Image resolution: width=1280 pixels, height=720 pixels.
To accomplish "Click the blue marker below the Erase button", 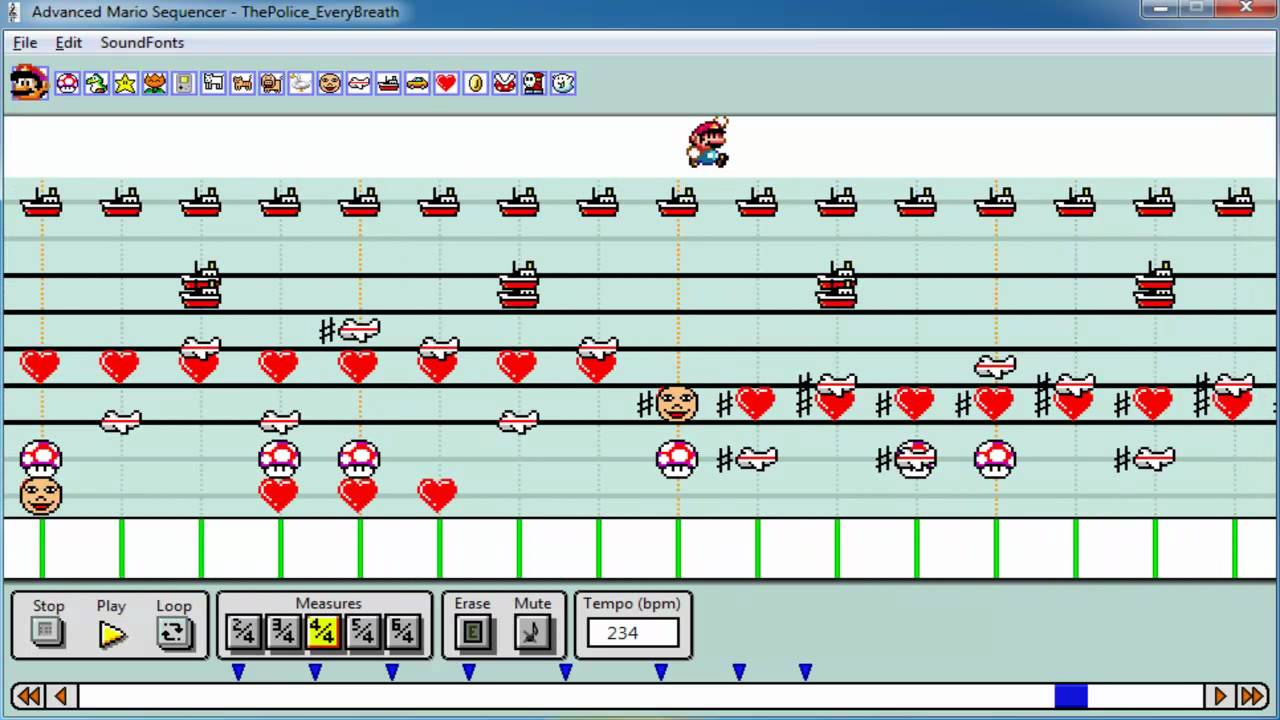I will tap(469, 672).
